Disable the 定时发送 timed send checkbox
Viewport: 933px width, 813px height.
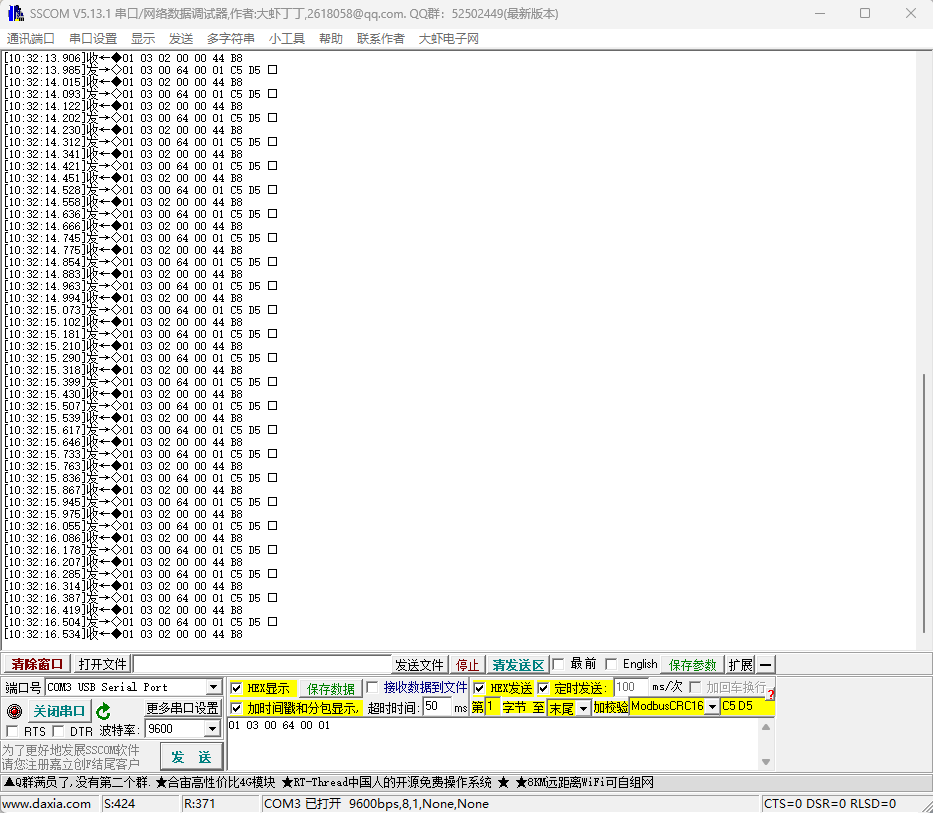(x=543, y=688)
